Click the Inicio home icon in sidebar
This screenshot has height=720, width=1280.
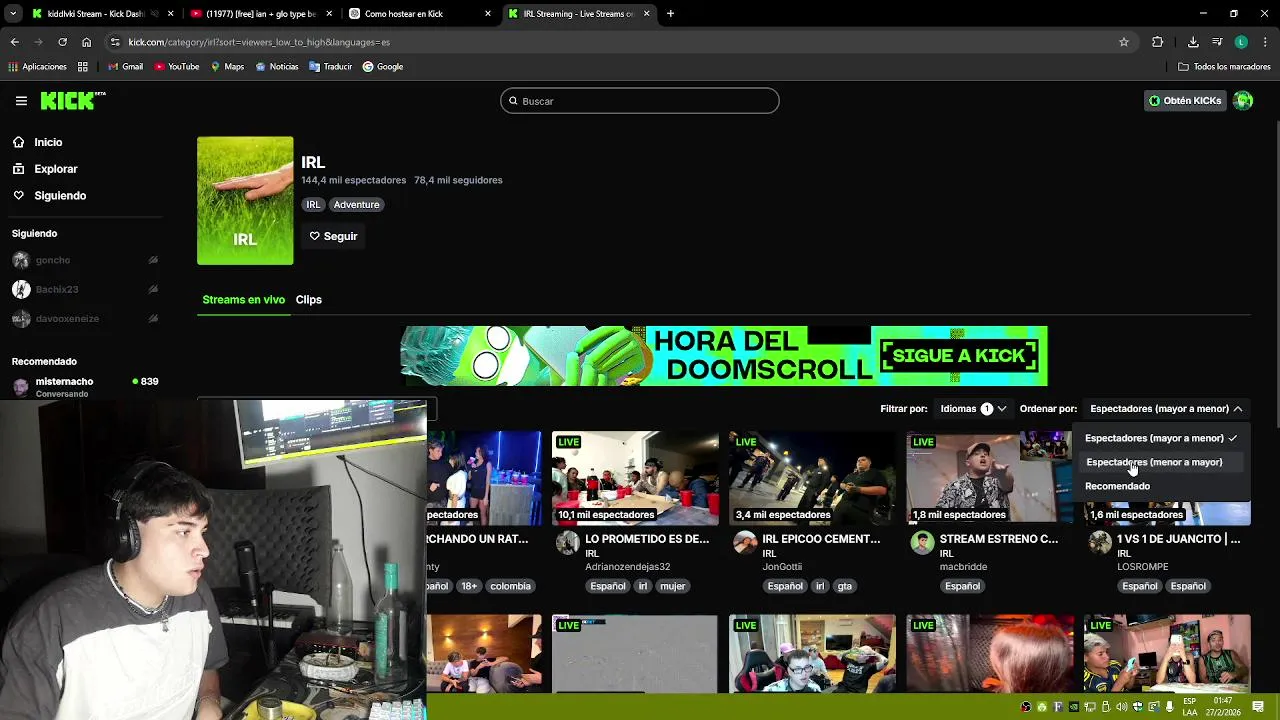pyautogui.click(x=19, y=142)
